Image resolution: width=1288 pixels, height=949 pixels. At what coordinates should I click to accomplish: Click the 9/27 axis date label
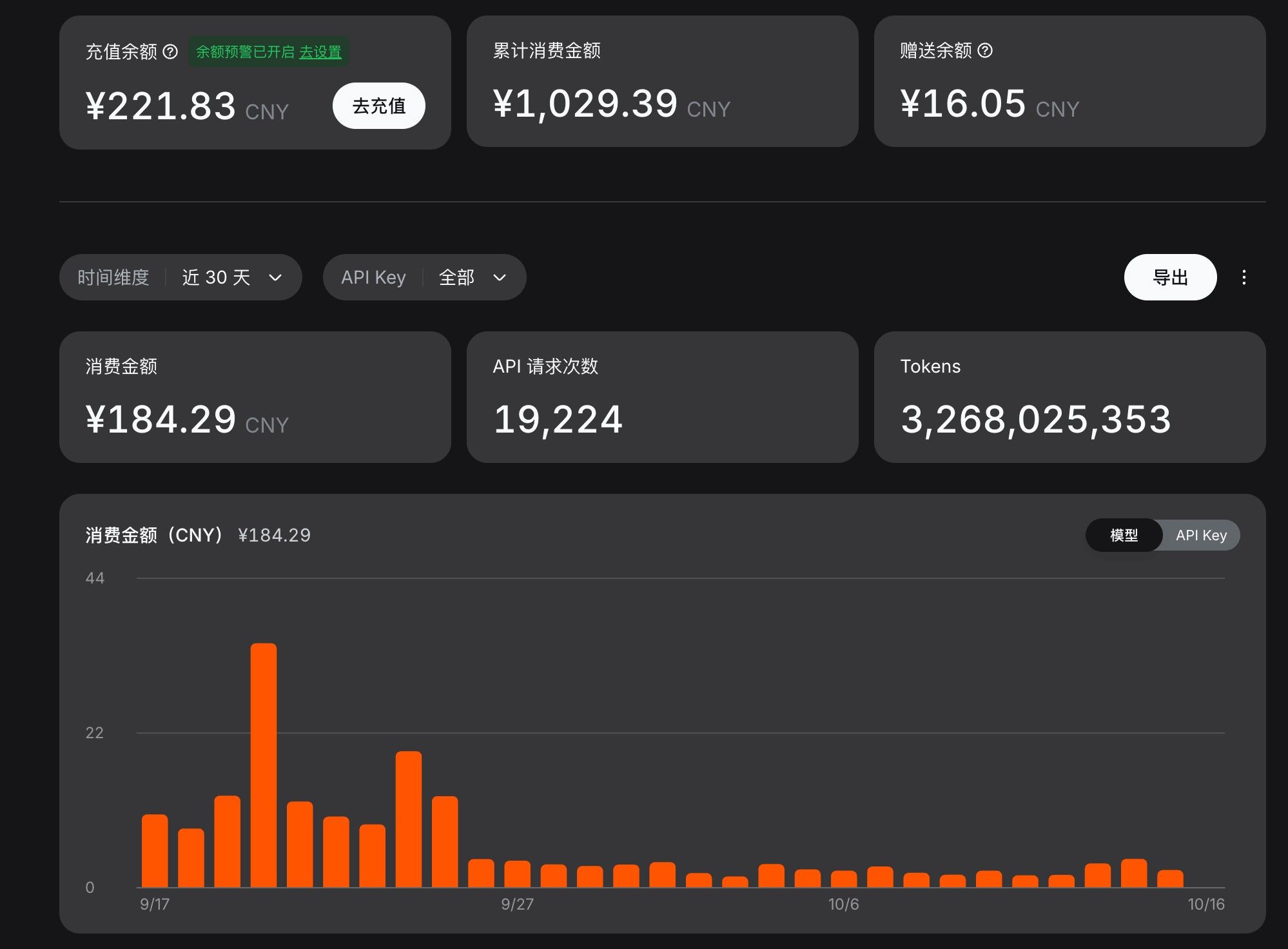point(517,904)
